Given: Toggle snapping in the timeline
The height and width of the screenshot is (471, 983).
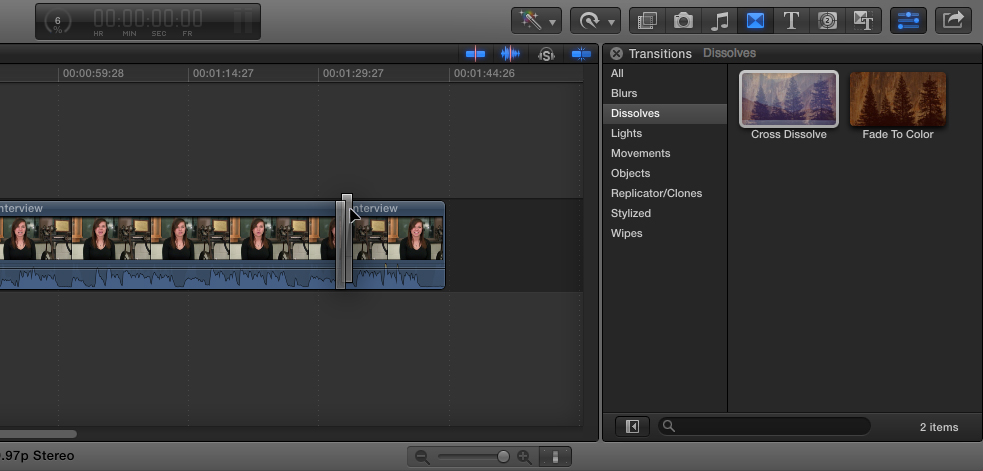Looking at the screenshot, I should click(581, 54).
